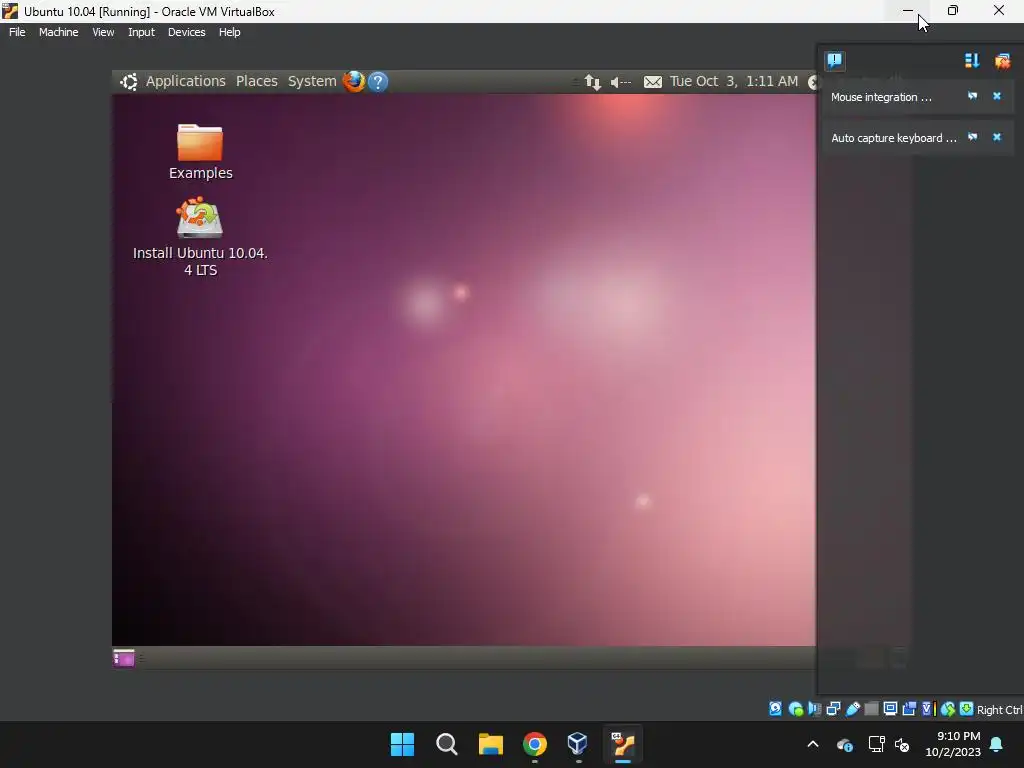Viewport: 1024px width, 768px height.
Task: Open Windows network tray icon
Action: pos(876,744)
